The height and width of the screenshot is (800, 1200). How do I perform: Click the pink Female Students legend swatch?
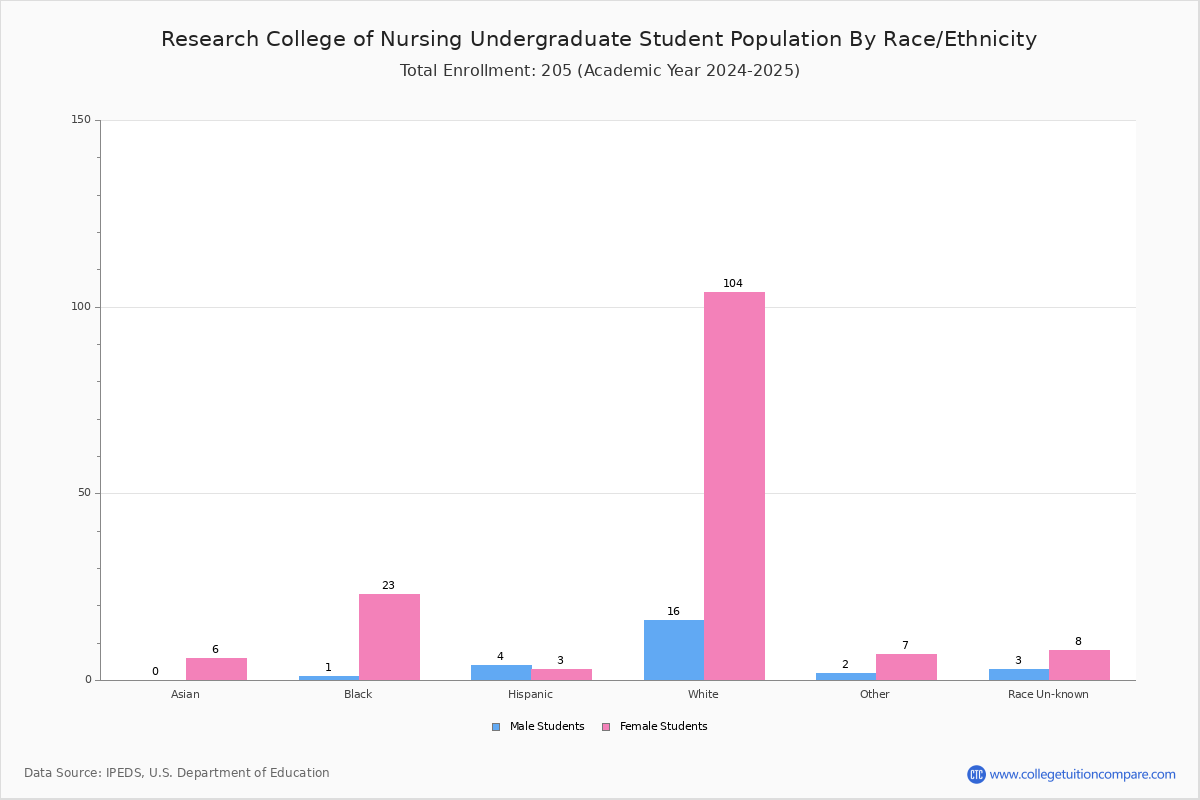(606, 727)
